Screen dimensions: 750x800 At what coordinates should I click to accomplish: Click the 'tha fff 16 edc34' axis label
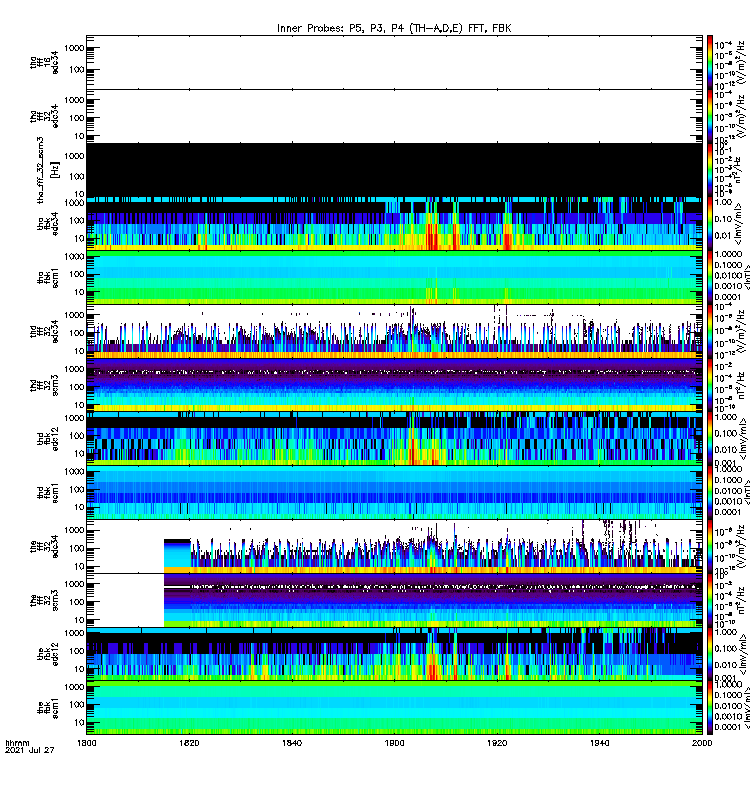coord(44,63)
